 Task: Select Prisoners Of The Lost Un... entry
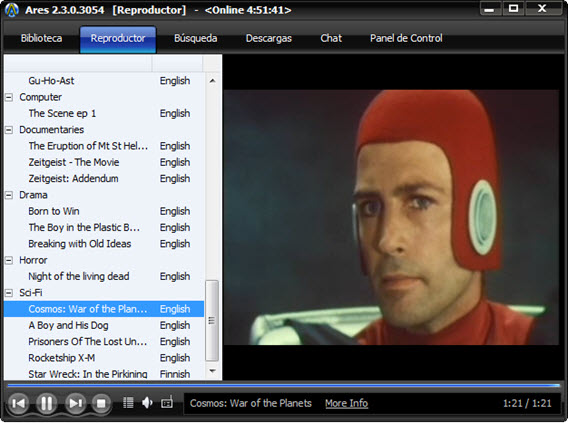pos(104,342)
